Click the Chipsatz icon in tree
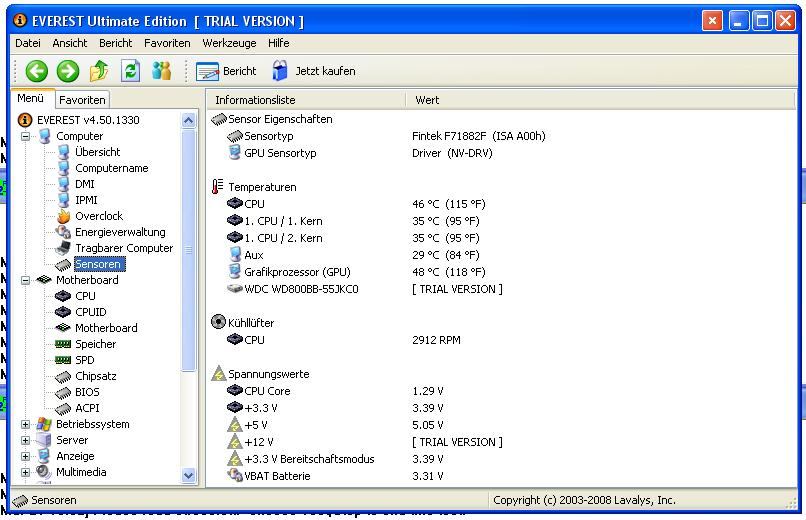806x520 pixels. coord(63,377)
